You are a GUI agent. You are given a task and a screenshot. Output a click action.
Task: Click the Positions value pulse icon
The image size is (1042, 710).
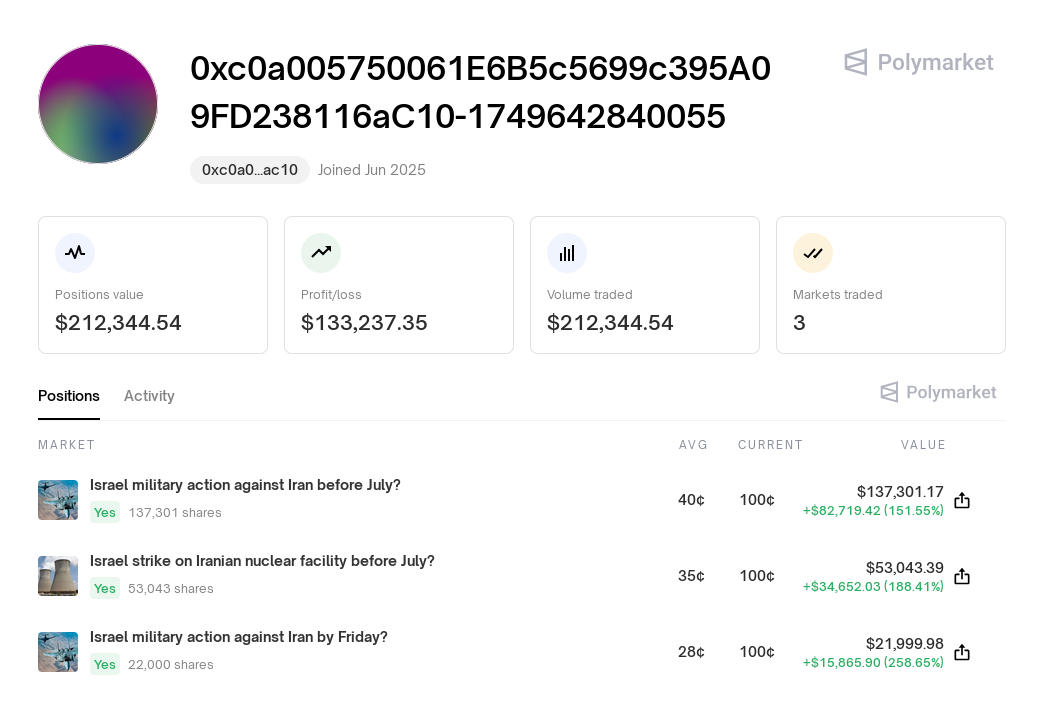(x=75, y=253)
